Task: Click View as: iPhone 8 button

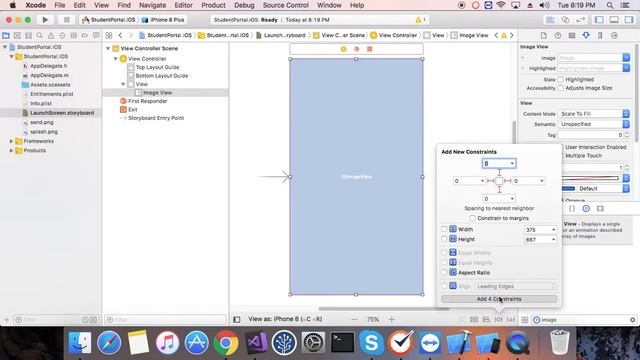Action: coord(285,319)
